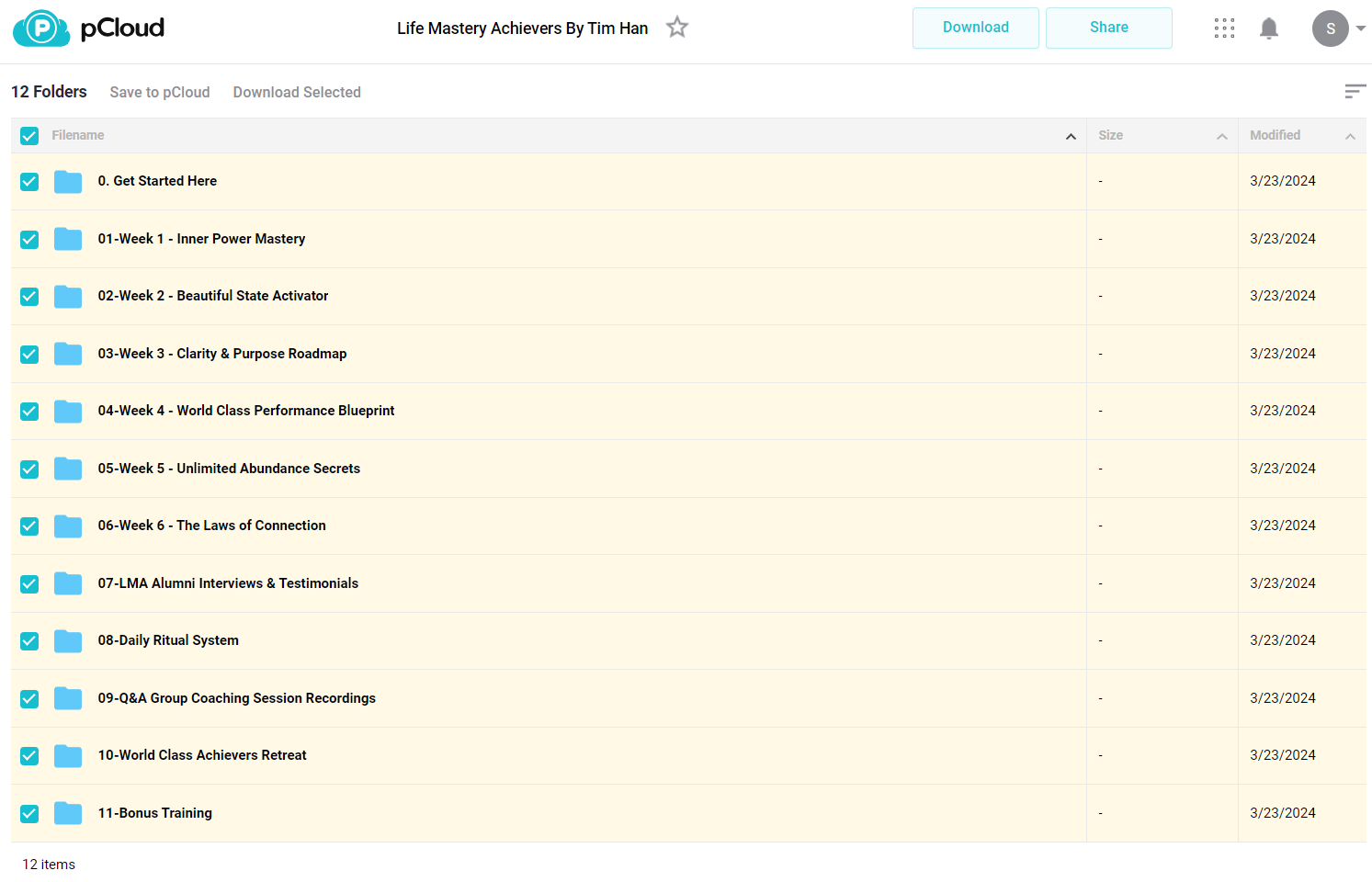Image resolution: width=1372 pixels, height=882 pixels.
Task: Click the pCloud logo icon
Action: (41, 28)
